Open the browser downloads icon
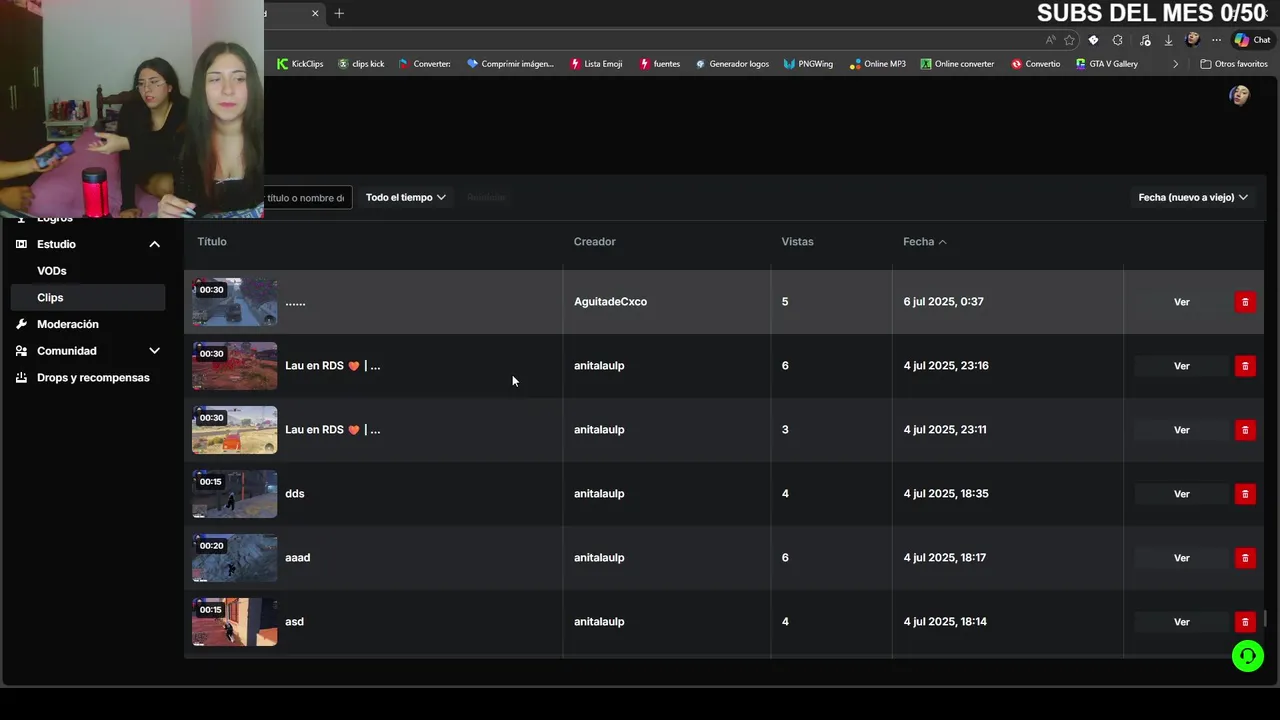 1168,40
